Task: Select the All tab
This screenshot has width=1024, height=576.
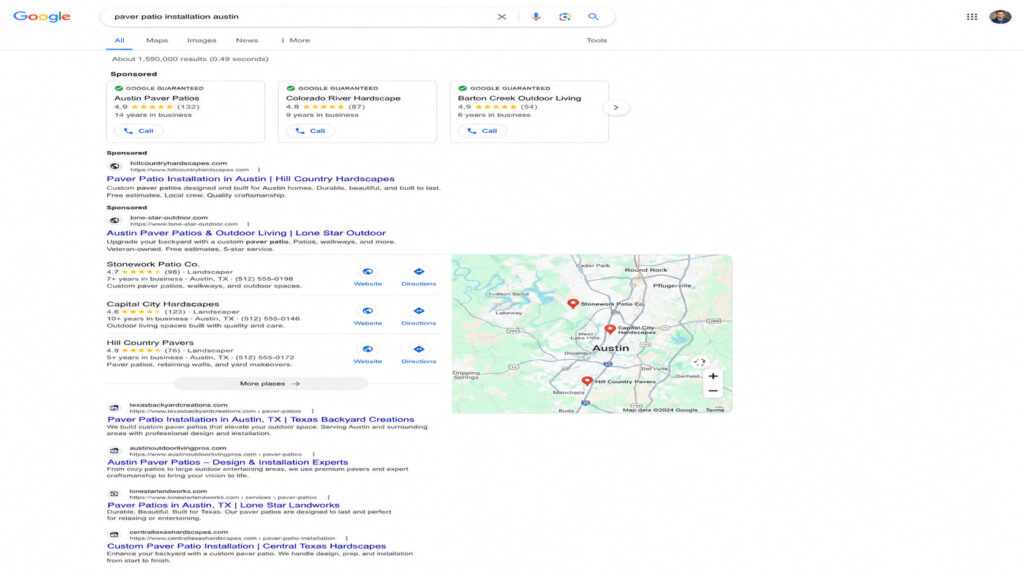Action: coord(119,40)
